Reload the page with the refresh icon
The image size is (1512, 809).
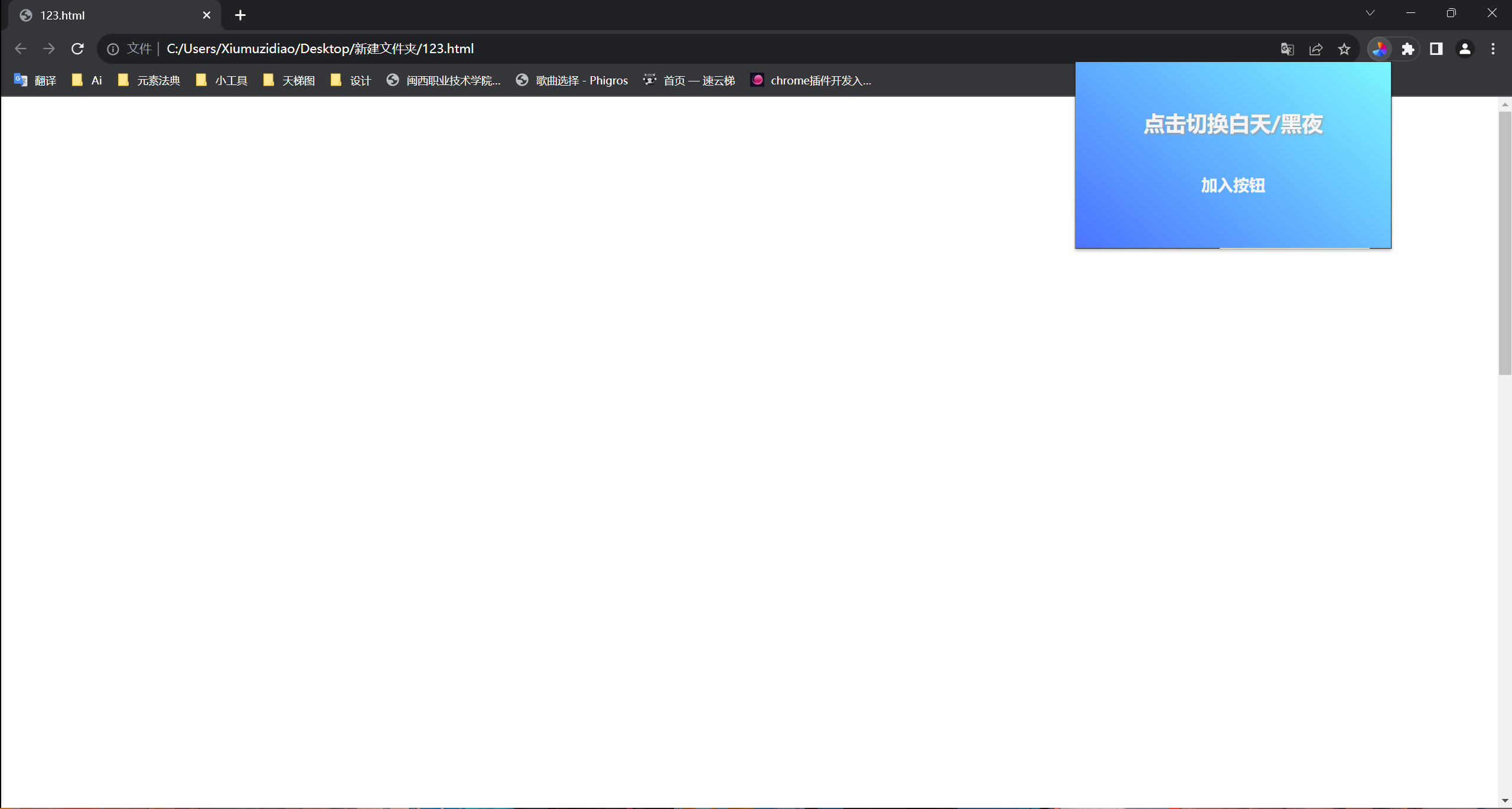point(77,49)
